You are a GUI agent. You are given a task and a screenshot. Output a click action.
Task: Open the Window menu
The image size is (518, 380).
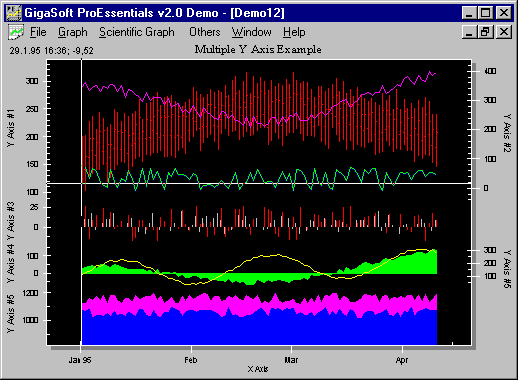pos(252,32)
